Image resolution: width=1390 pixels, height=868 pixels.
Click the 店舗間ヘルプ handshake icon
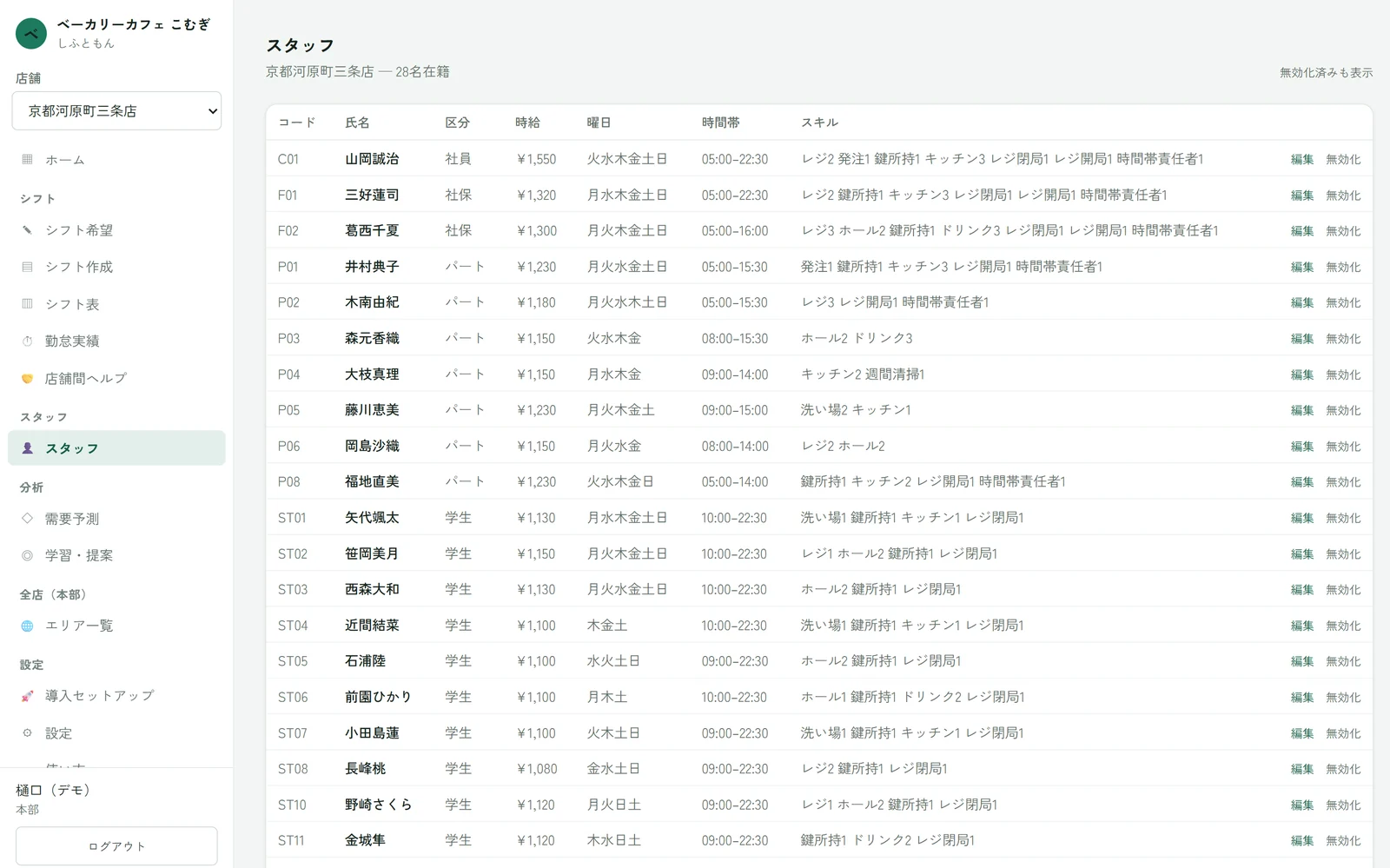(x=27, y=379)
